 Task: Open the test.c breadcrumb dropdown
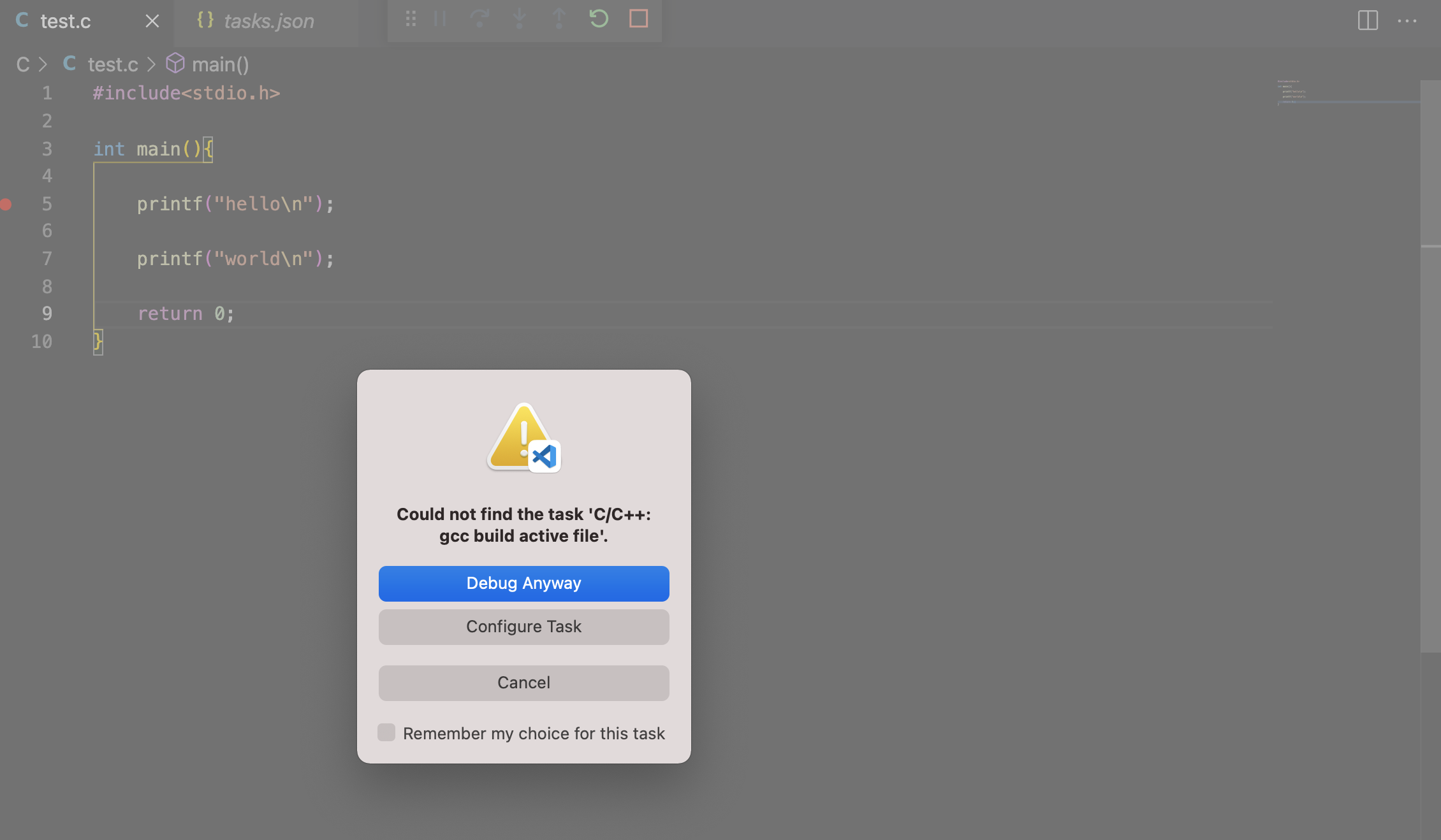click(112, 64)
